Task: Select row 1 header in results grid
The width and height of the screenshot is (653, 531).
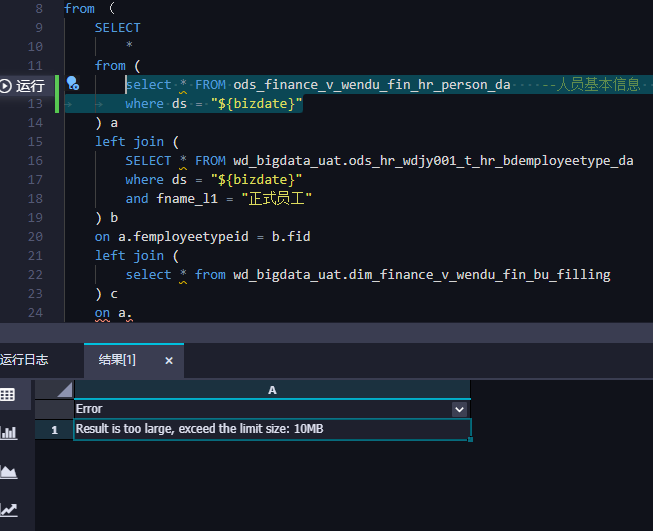Action: point(54,429)
